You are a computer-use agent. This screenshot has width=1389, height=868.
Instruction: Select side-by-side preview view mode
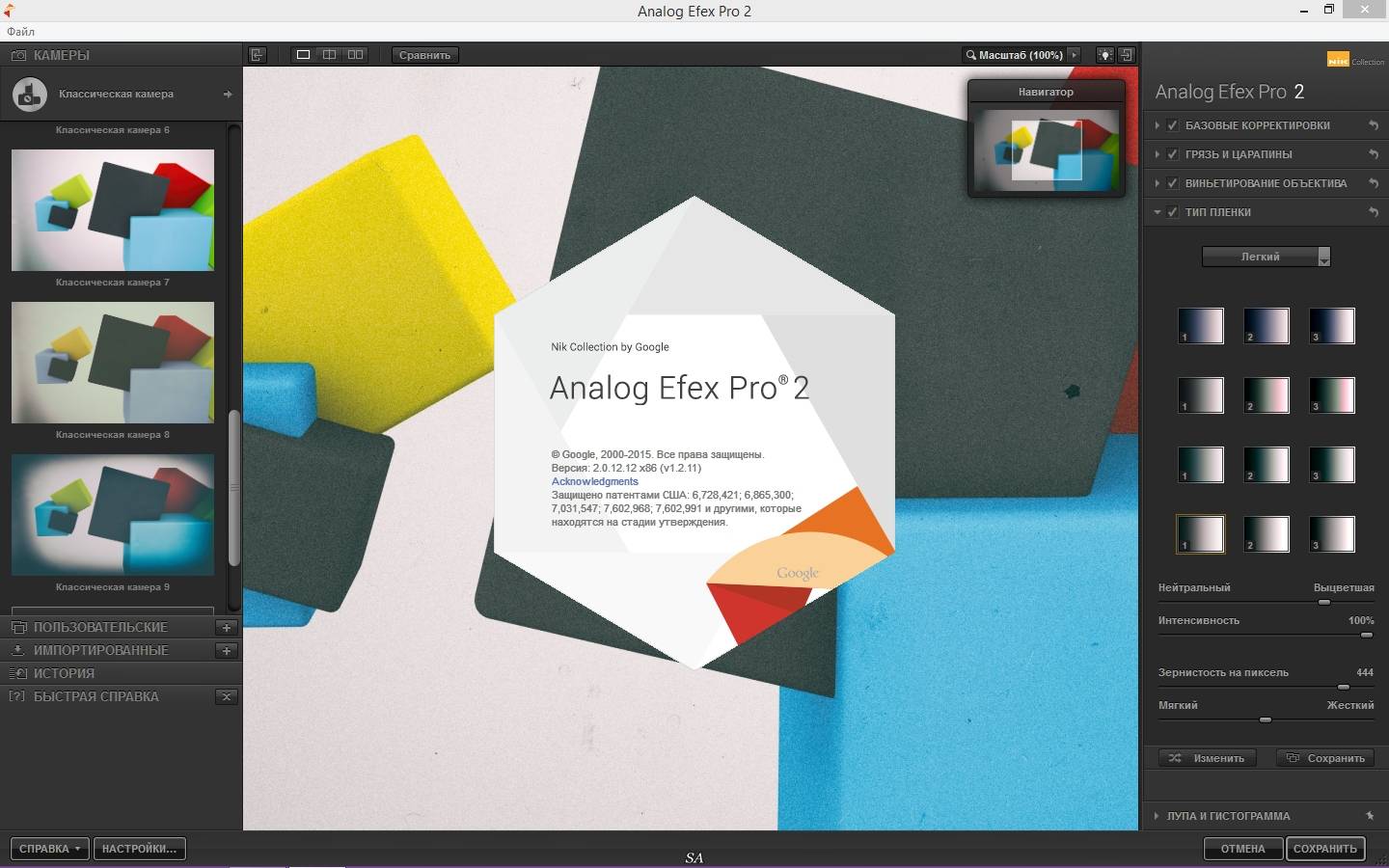click(356, 55)
